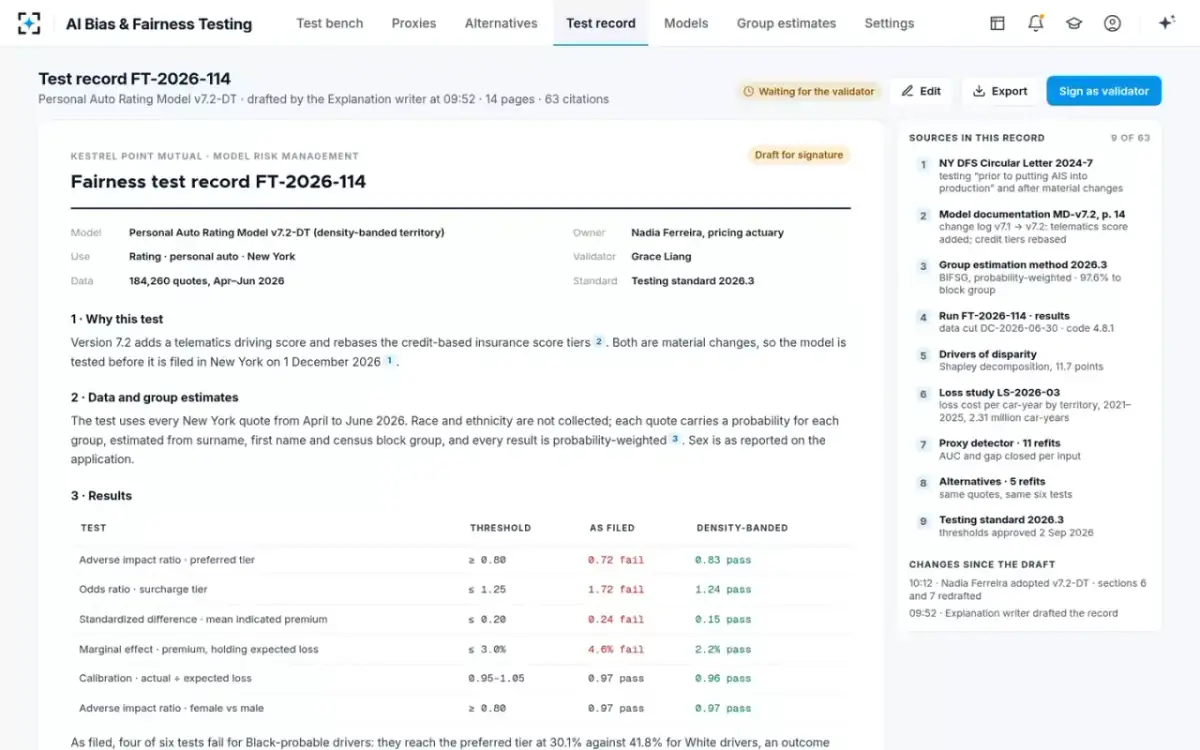Click the 0.72 fail result
The height and width of the screenshot is (750, 1200).
pos(616,560)
